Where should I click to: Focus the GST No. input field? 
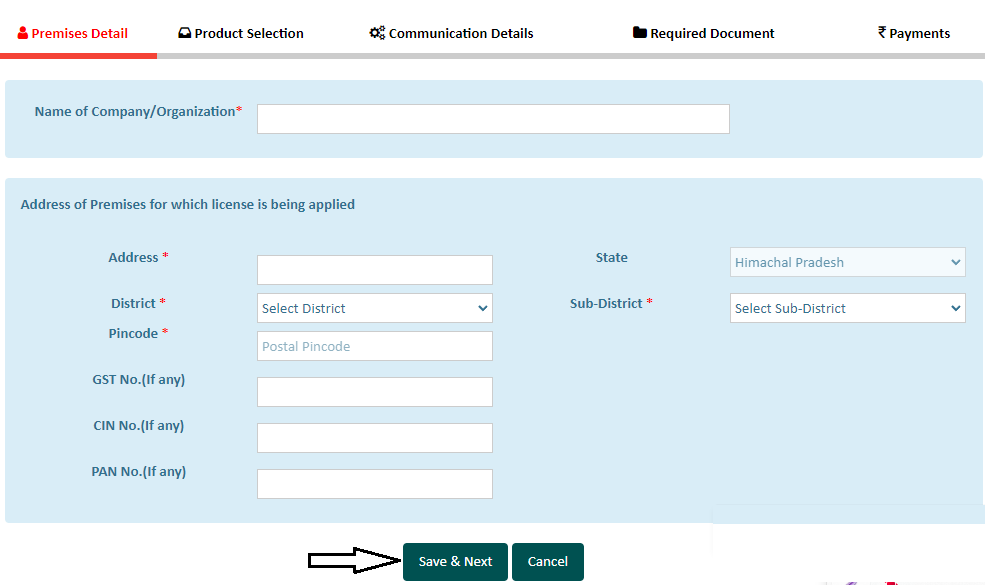(x=374, y=392)
